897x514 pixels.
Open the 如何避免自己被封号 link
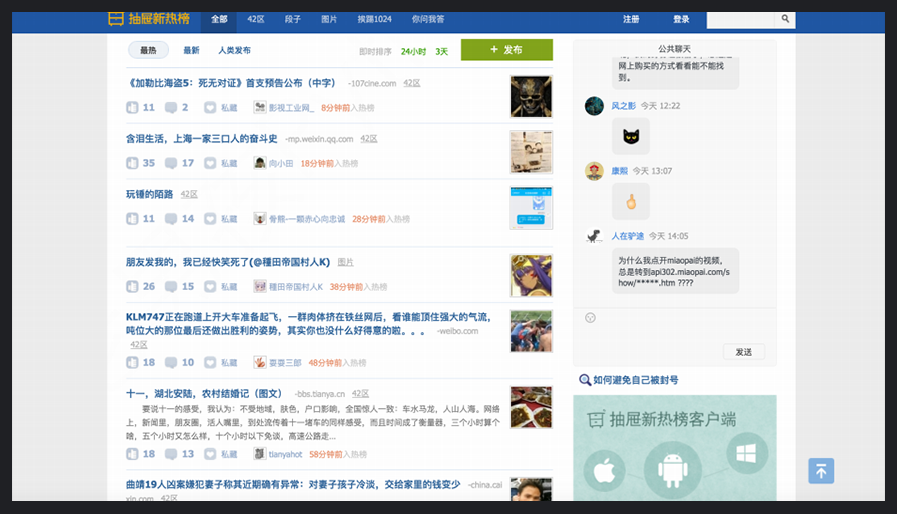(635, 380)
